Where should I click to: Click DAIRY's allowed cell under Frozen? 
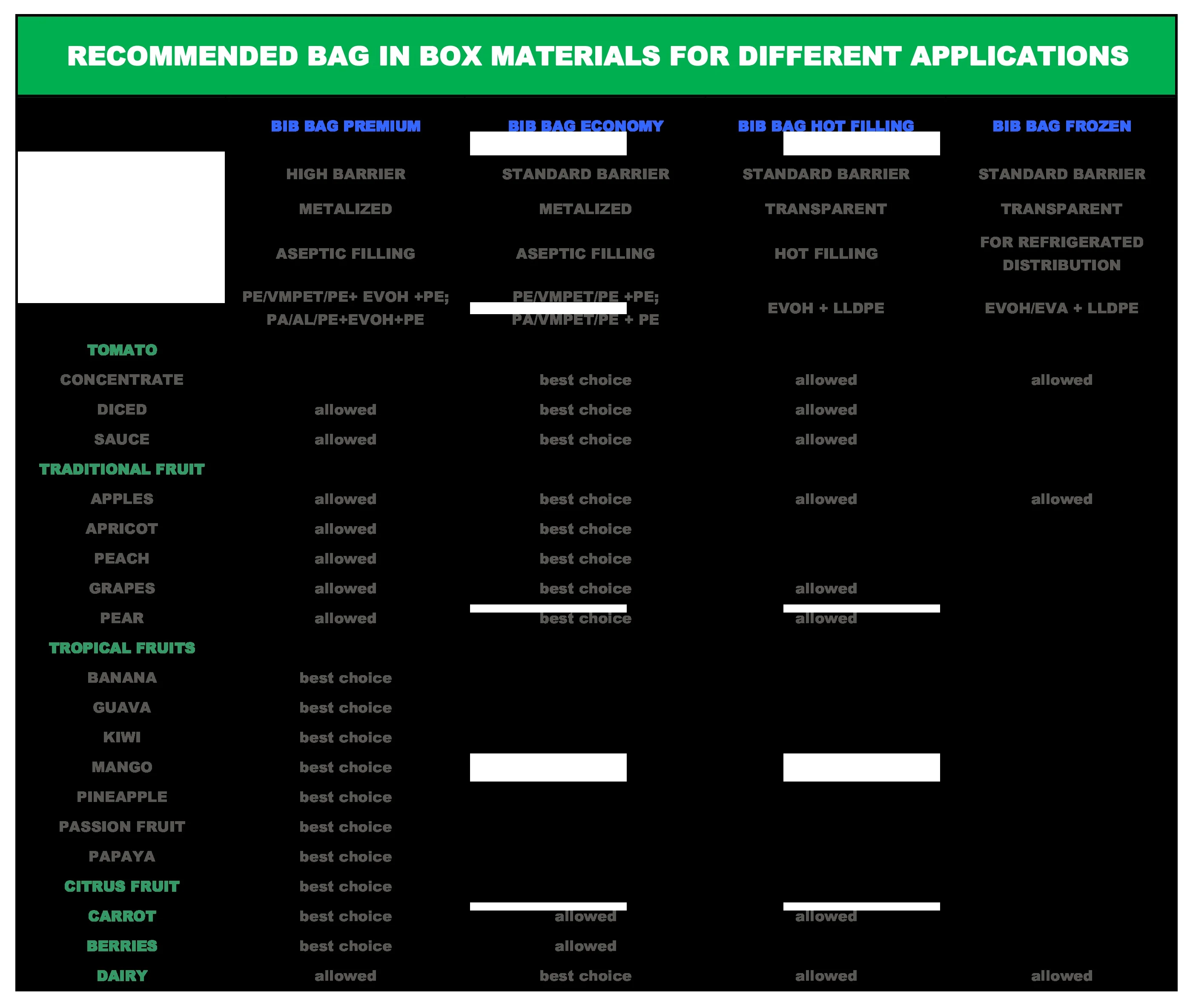point(1061,975)
